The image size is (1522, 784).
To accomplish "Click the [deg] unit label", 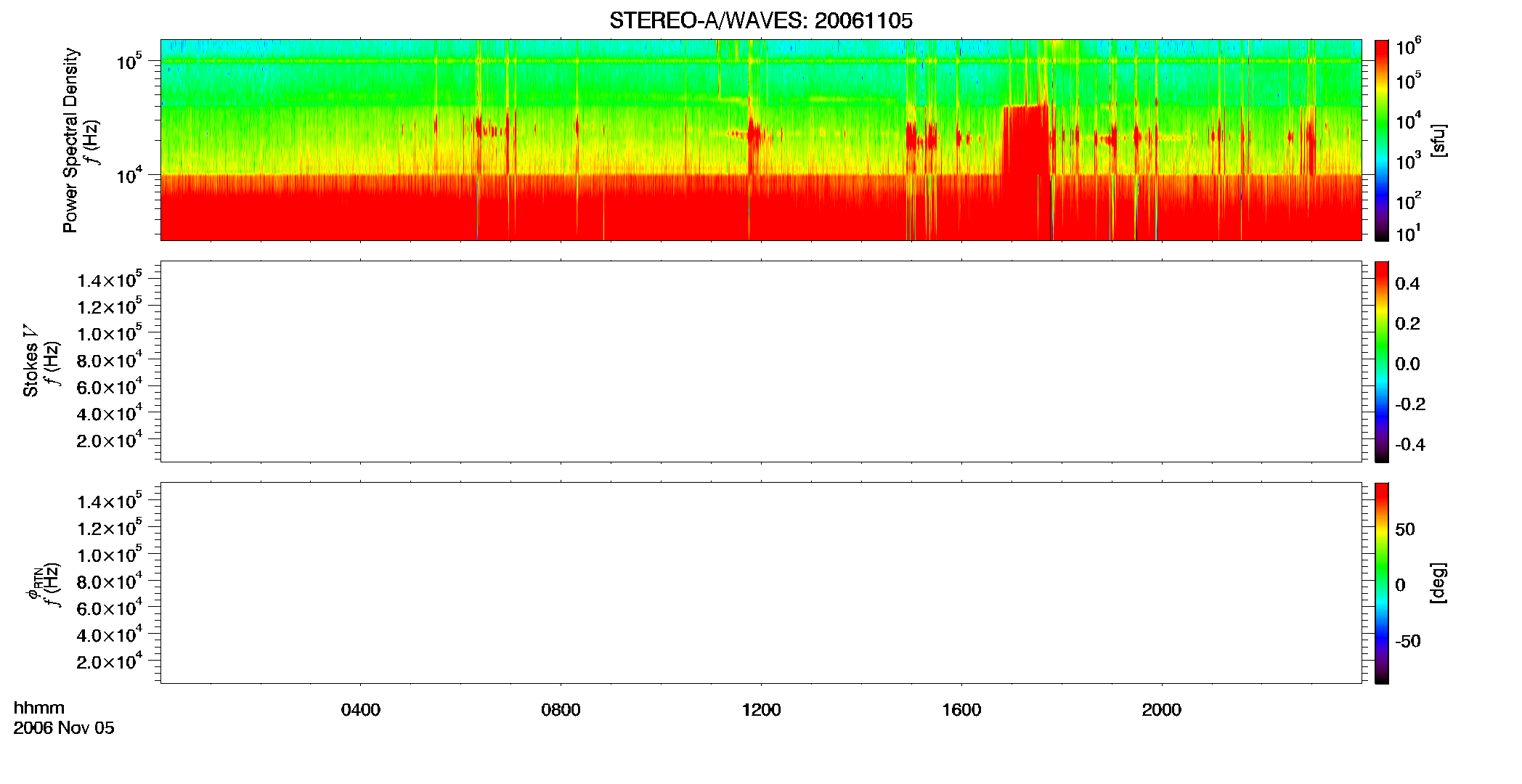I will click(x=1438, y=583).
